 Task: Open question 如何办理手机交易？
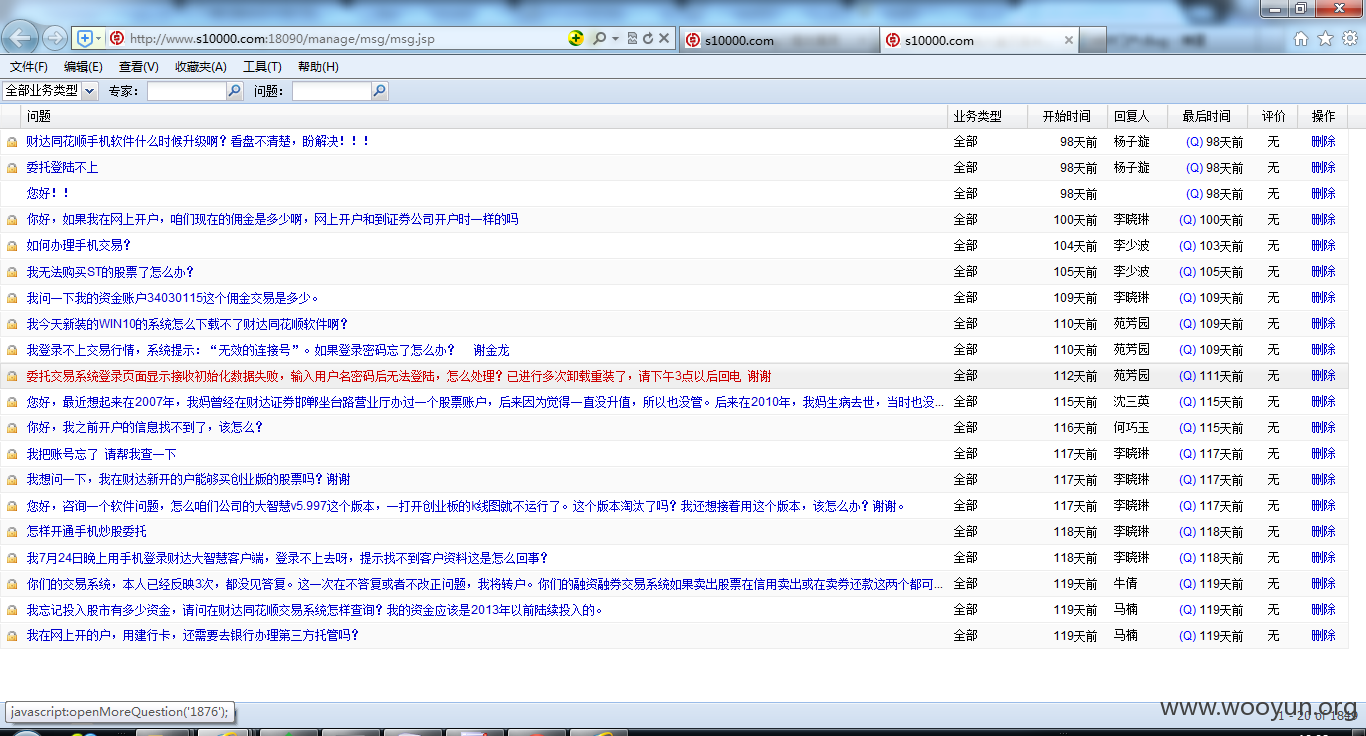point(78,246)
